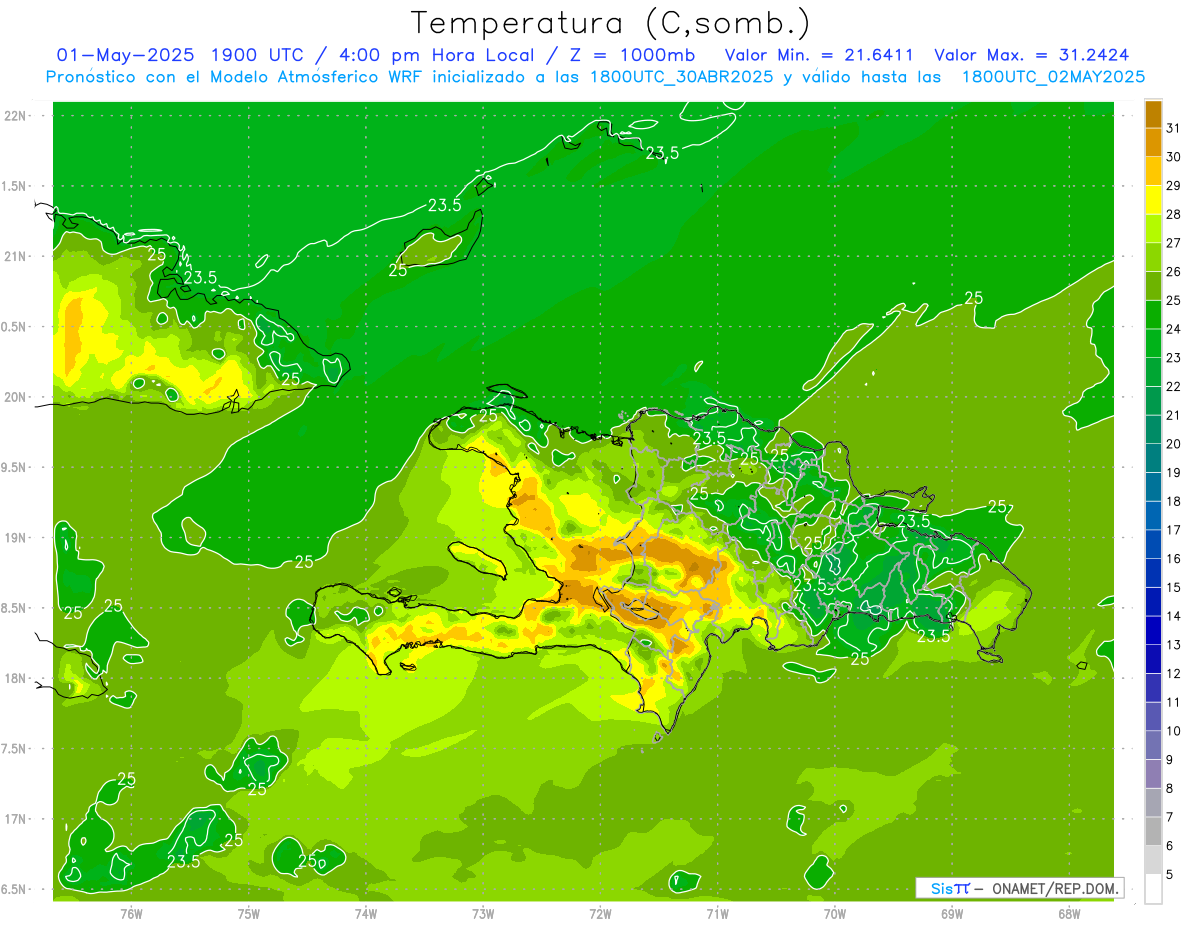This screenshot has height=927, width=1200.
Task: Click 'Valor Min. = 21.6411' value
Action: pos(819,55)
